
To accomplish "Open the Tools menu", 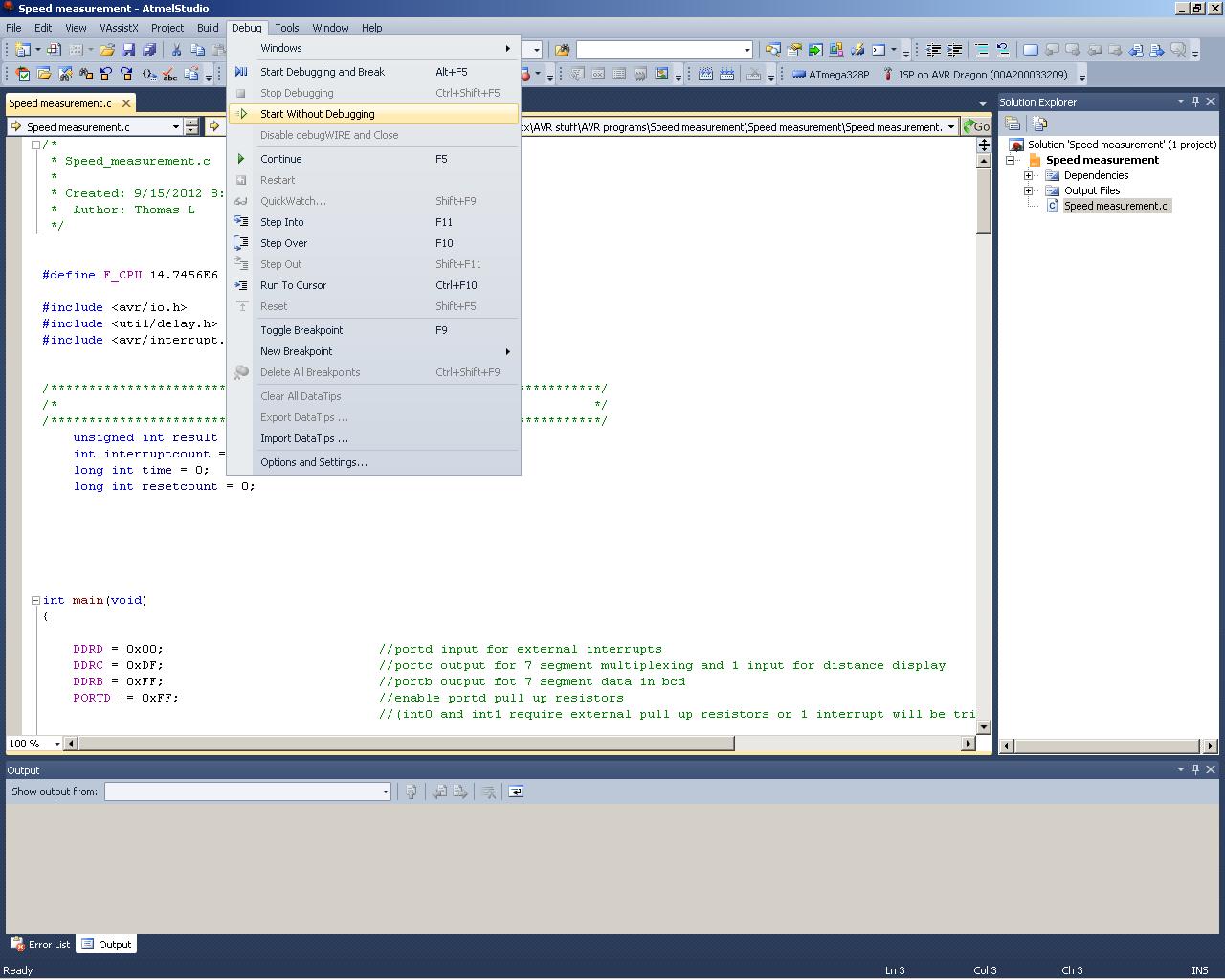I will click(286, 28).
